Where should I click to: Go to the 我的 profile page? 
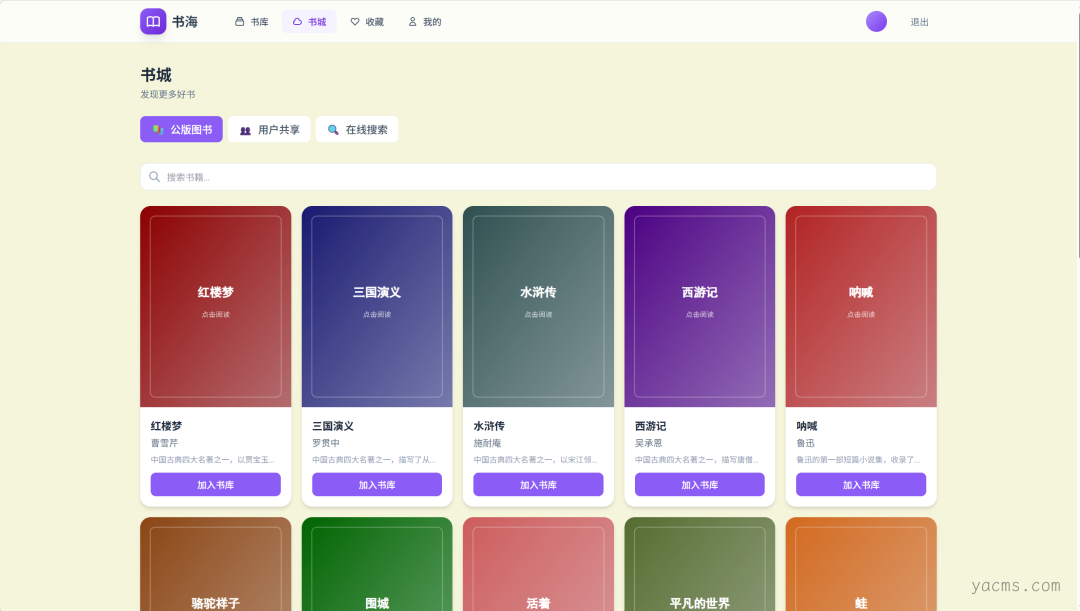(424, 22)
